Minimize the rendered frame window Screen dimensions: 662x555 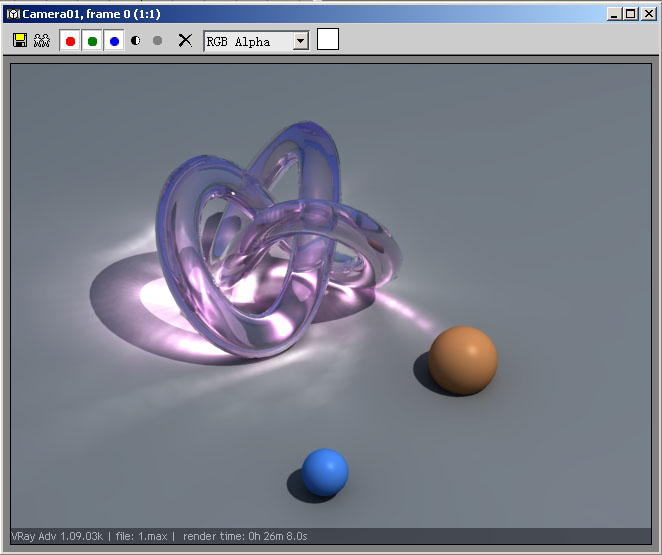(x=613, y=14)
